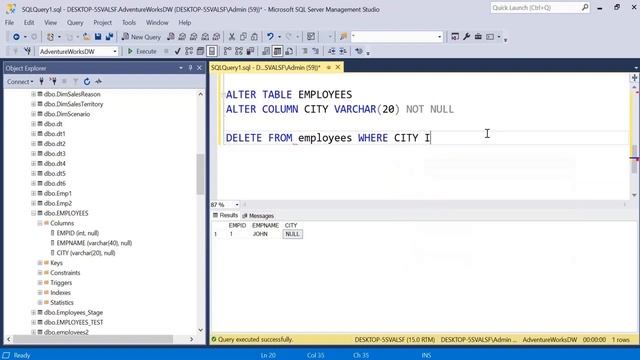Click the NULL cell in CITY column
Viewport: 640px width, 360px height.
point(292,234)
